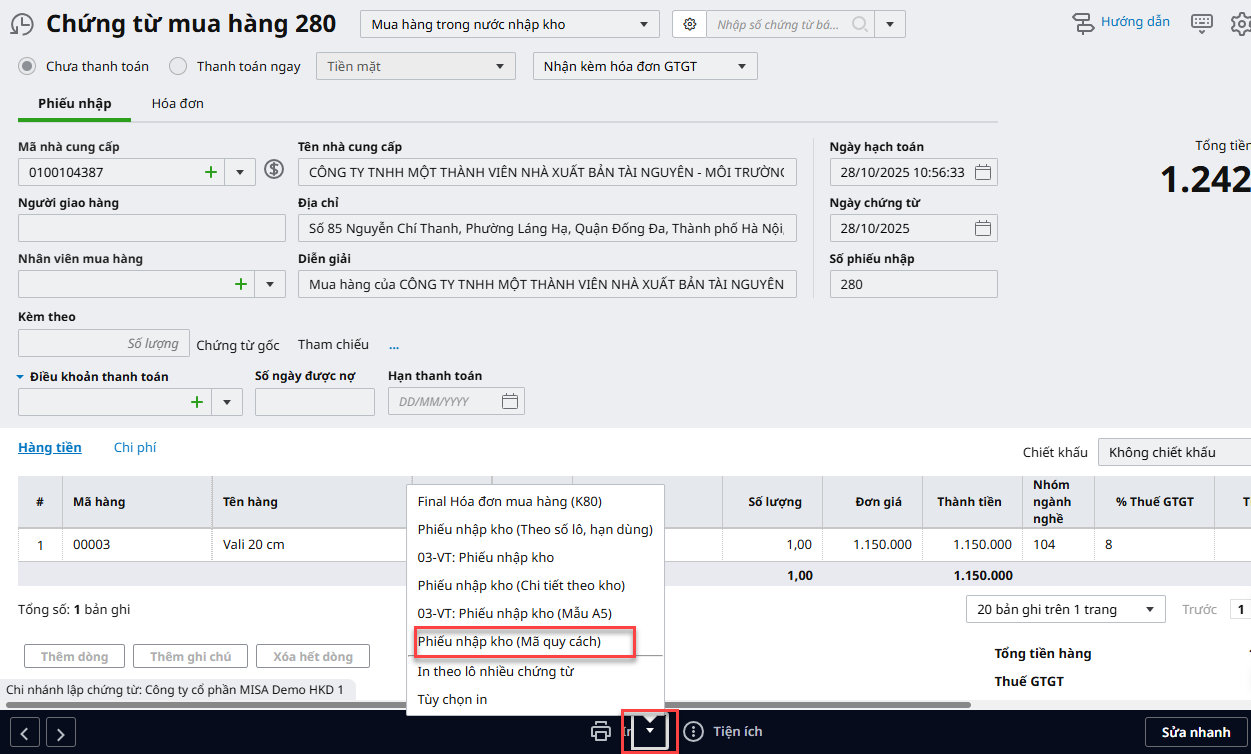Click the Sửa nhanh button
This screenshot has width=1251, height=754.
[x=1195, y=732]
